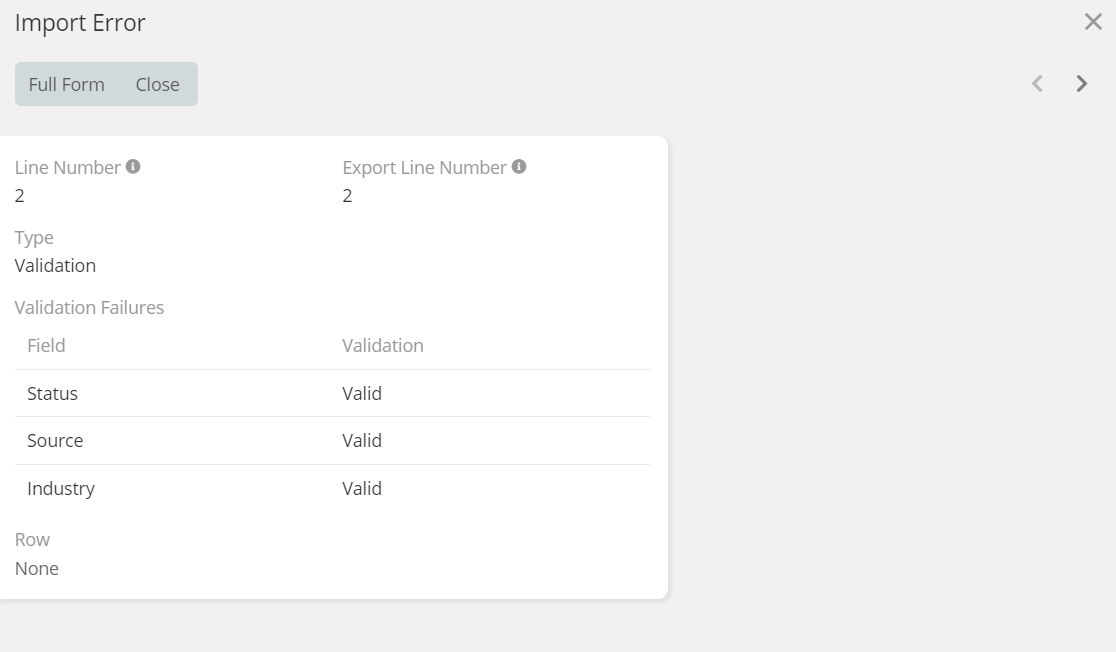Go to the next import error record

1082,84
